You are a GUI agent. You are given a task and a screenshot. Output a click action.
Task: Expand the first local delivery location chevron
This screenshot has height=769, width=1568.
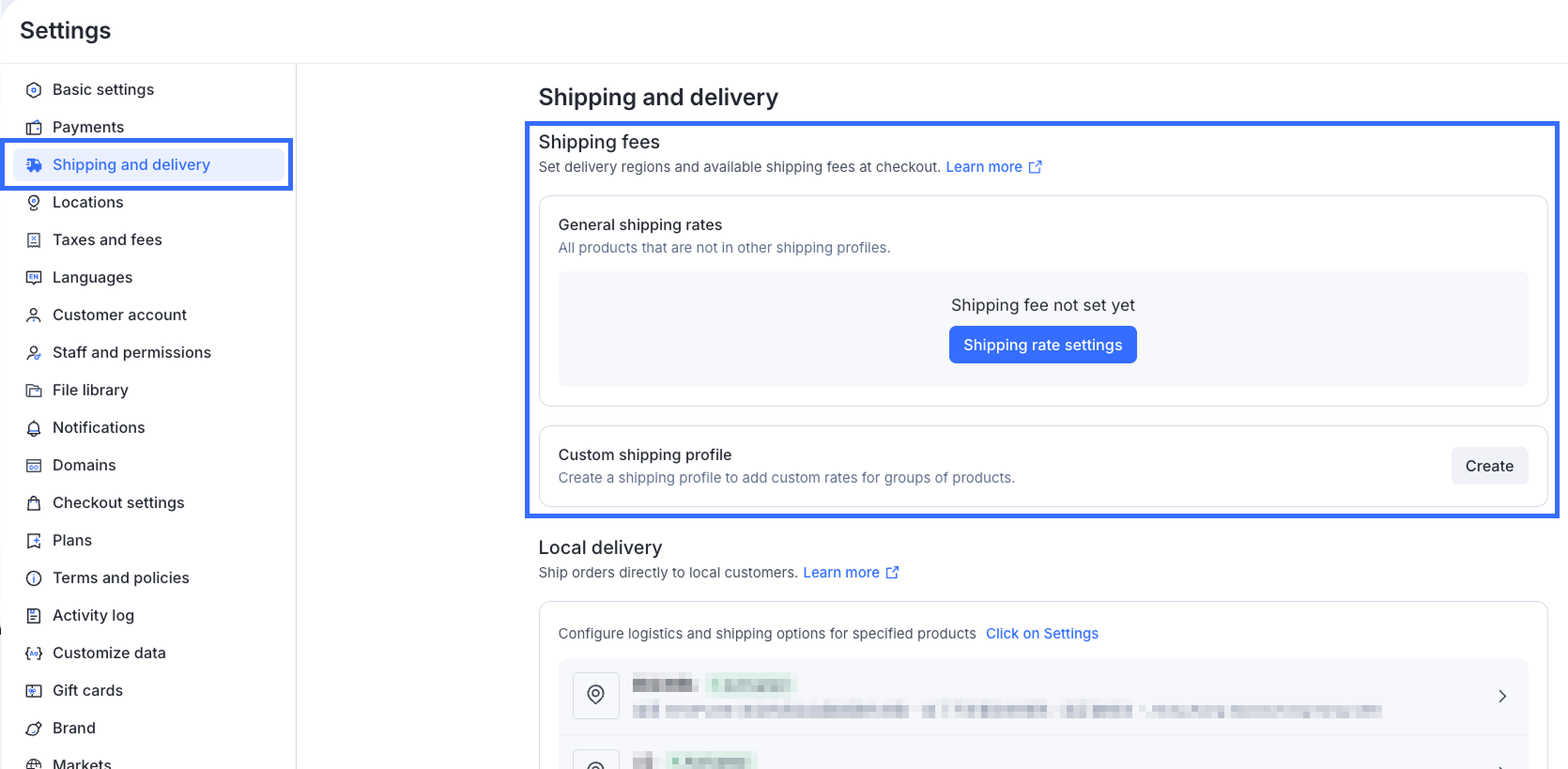pos(1502,696)
